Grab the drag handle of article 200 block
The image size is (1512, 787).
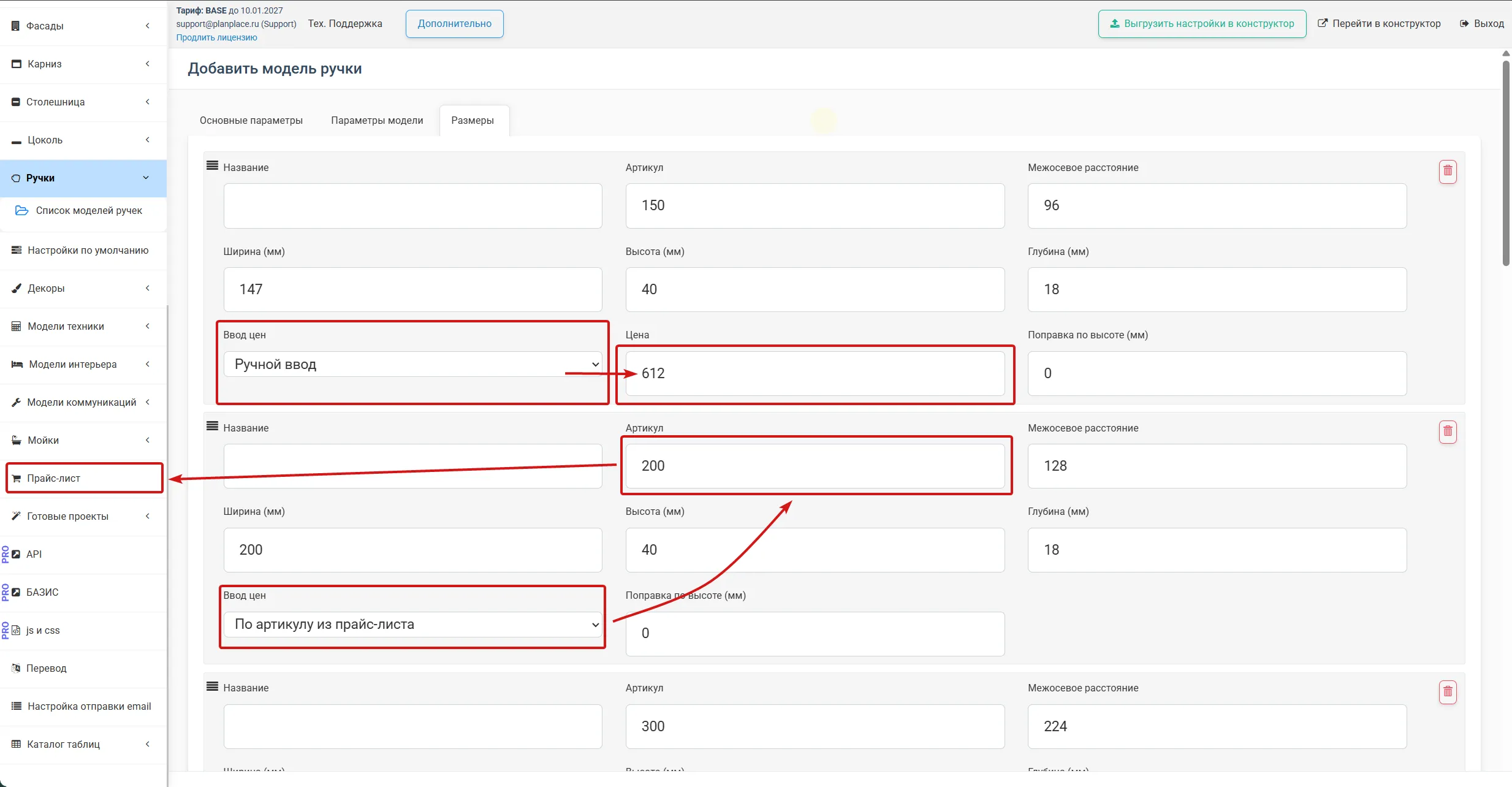212,426
